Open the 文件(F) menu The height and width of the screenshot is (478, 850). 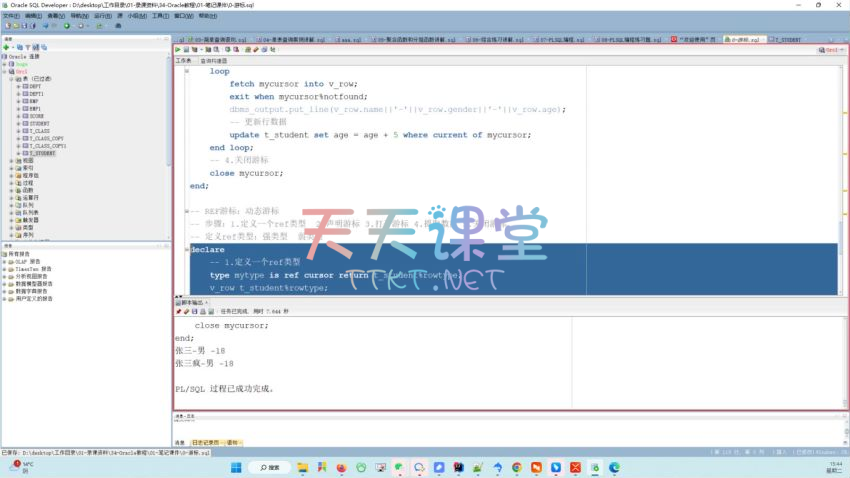(x=9, y=16)
